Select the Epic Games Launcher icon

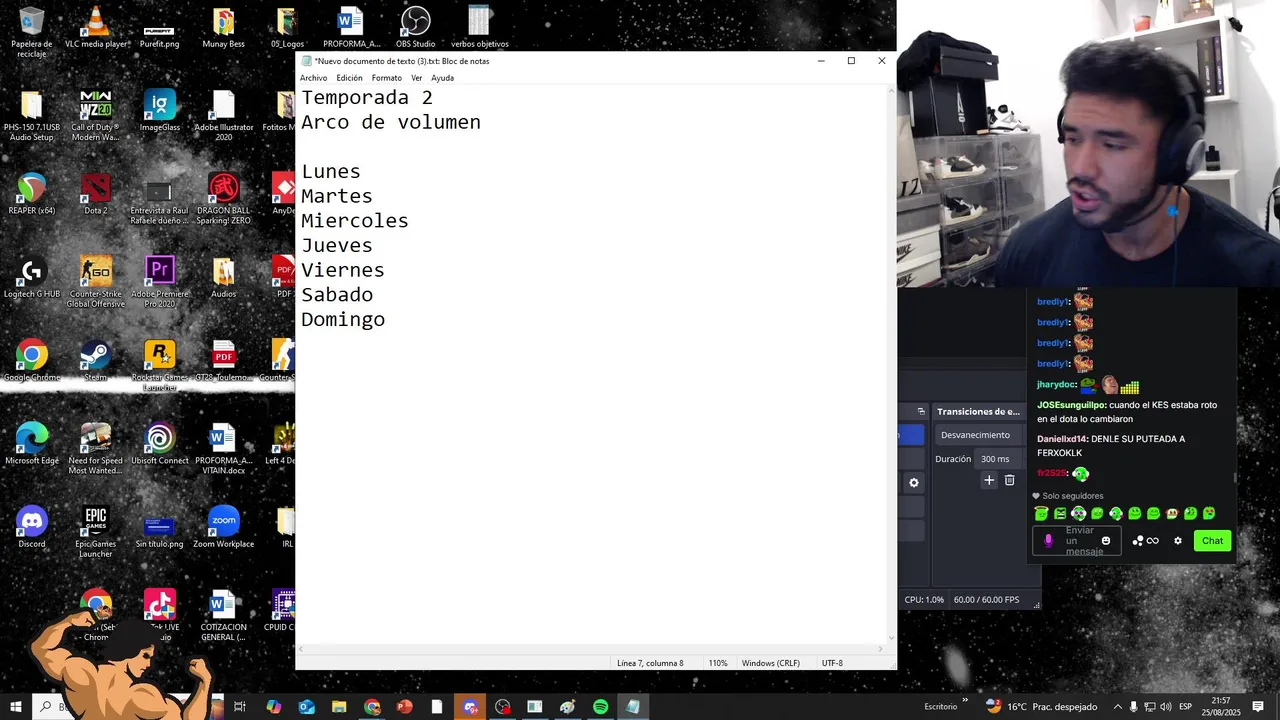tap(96, 532)
